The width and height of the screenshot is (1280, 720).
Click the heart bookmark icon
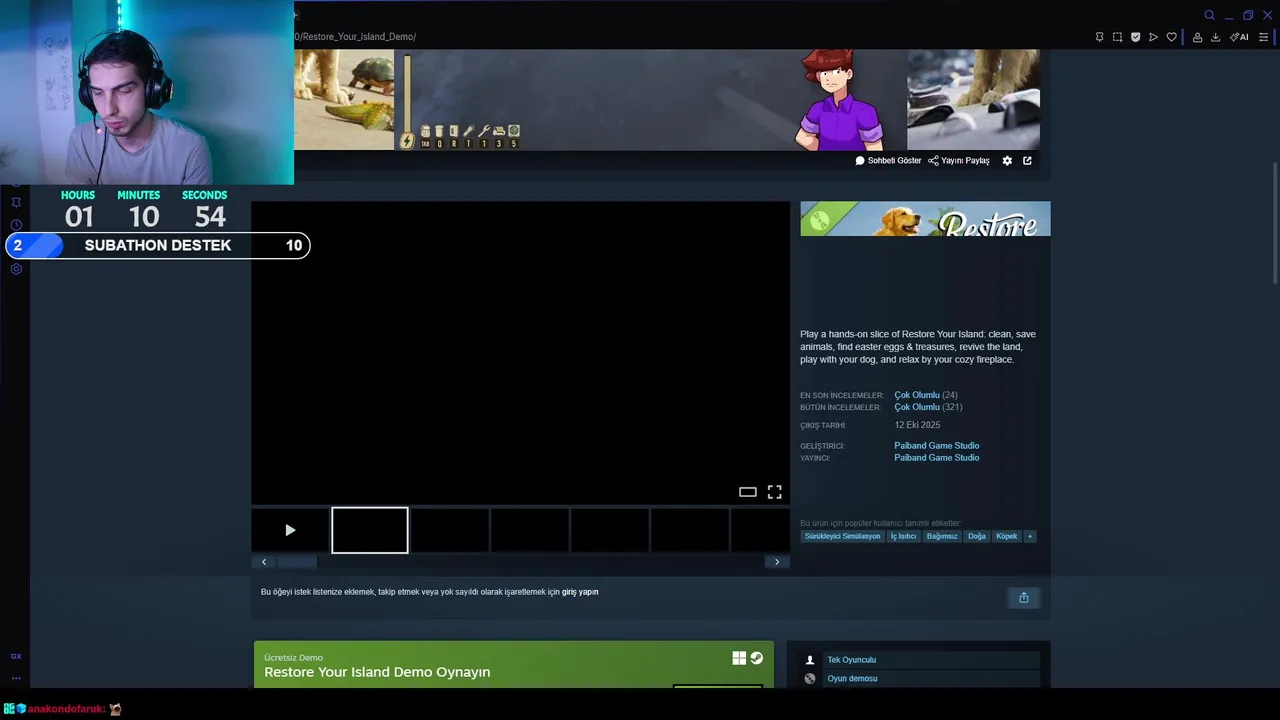pos(1172,37)
